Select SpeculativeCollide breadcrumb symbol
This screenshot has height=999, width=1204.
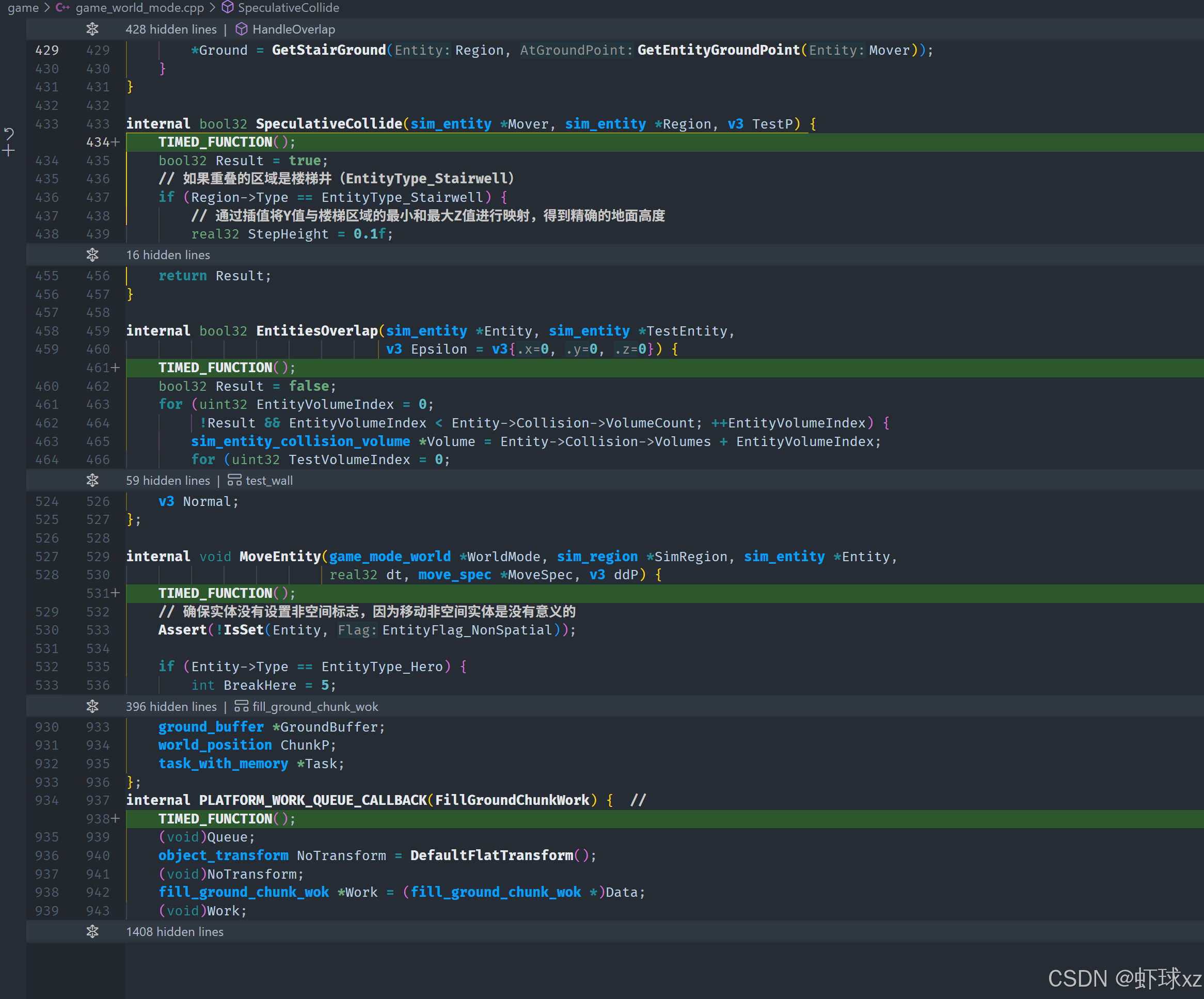click(289, 7)
